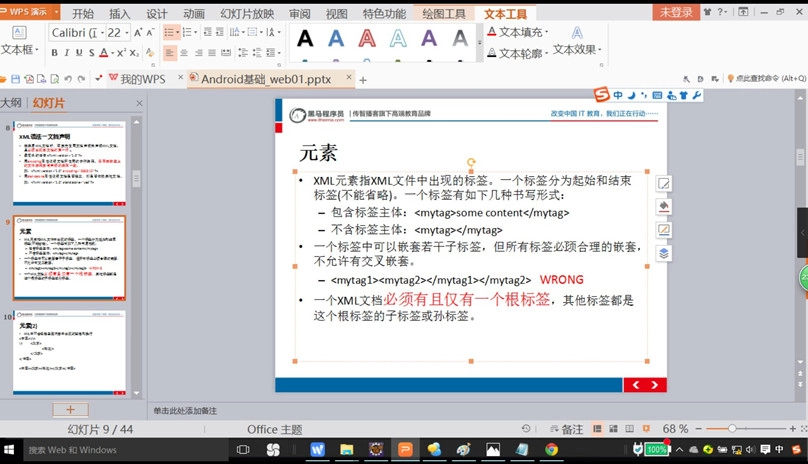Open WPS 演示 application menu
Screen dimensions: 808x464
point(30,11)
